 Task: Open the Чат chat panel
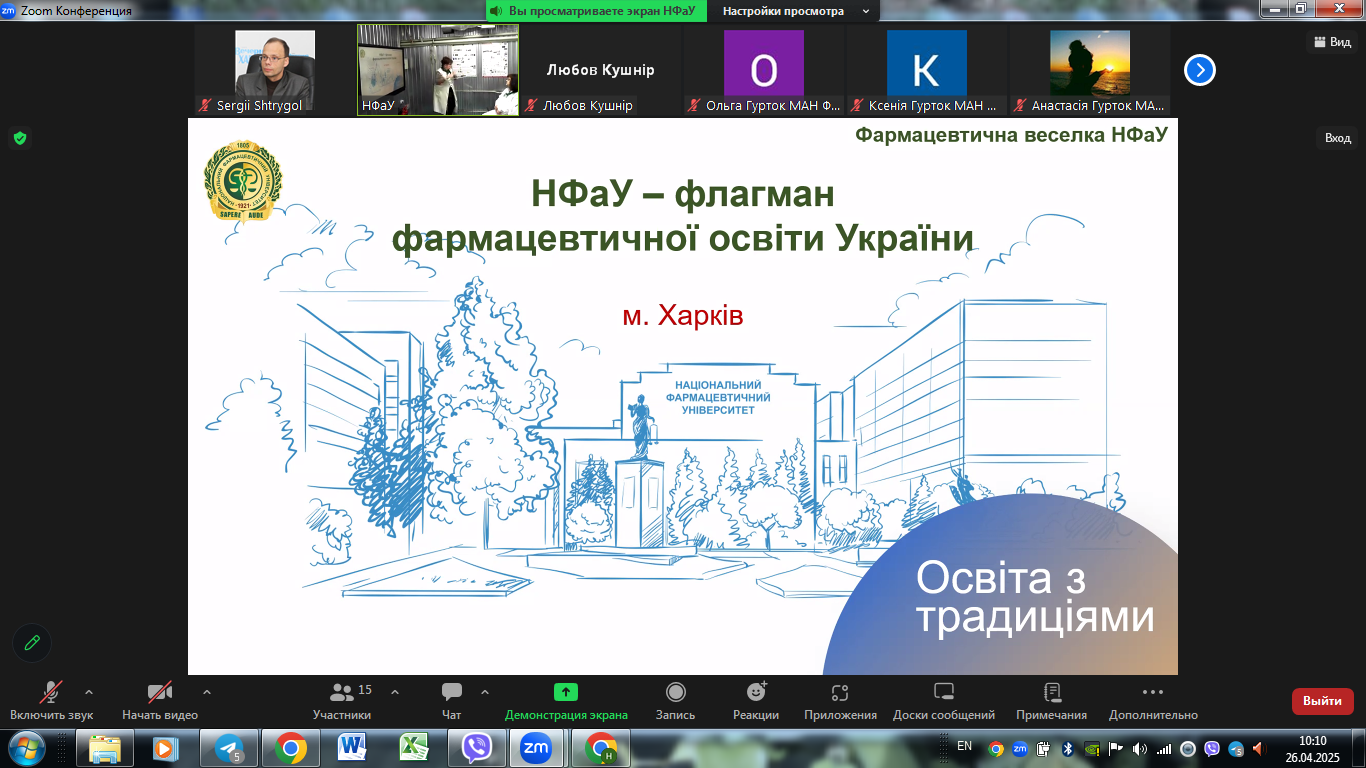coord(452,701)
